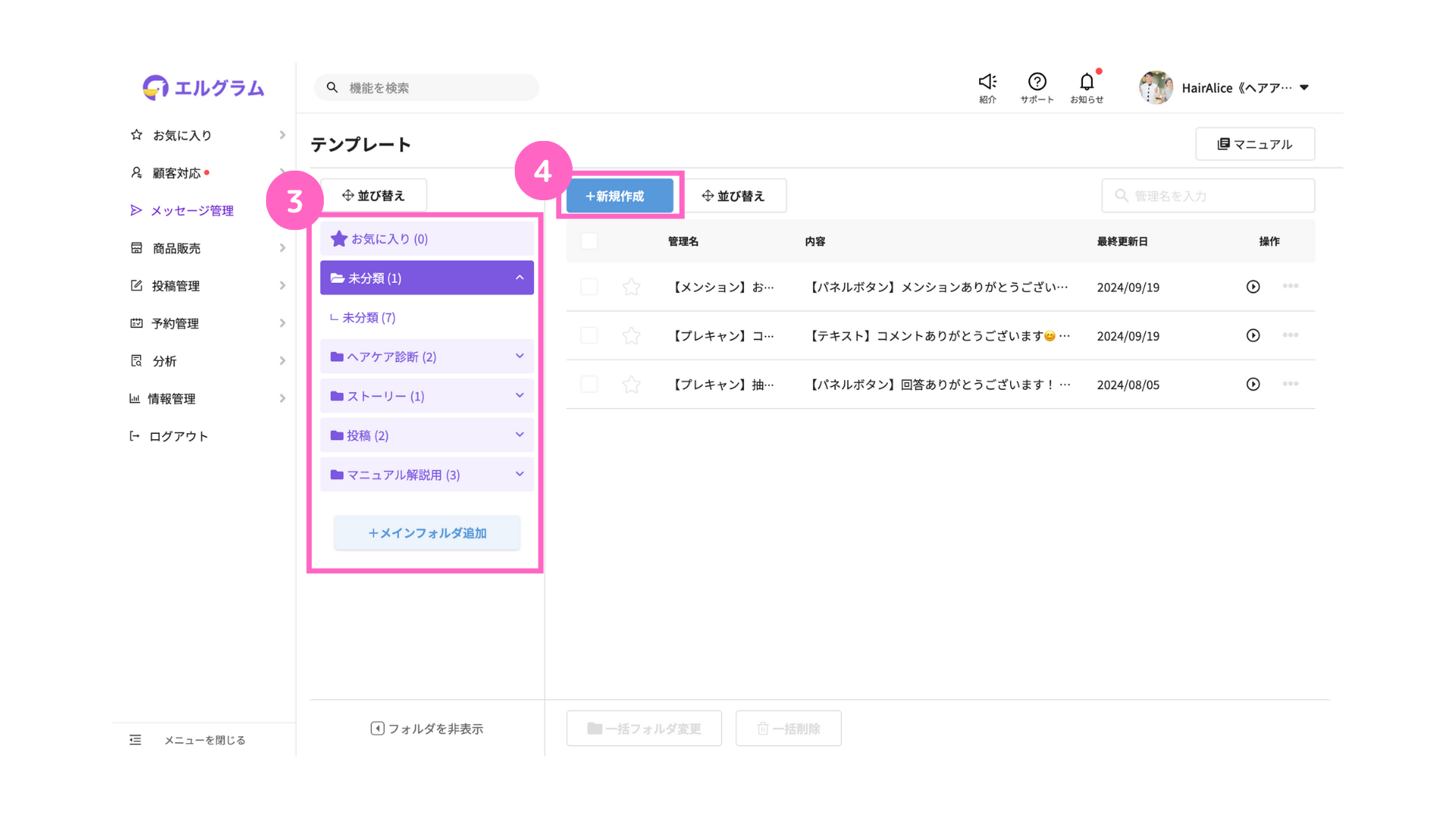Open the お知らせ notification bell
1456x819 pixels.
click(x=1087, y=81)
